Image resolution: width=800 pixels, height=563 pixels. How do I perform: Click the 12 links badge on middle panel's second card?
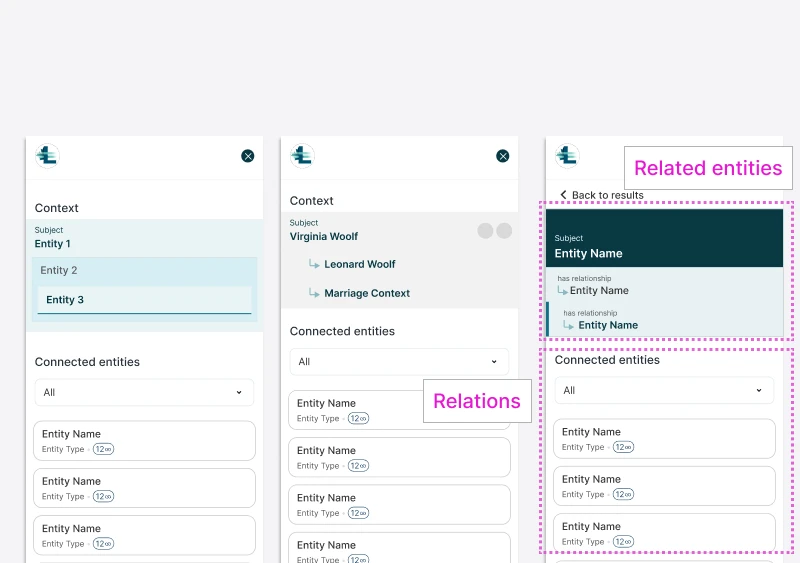[x=358, y=466]
